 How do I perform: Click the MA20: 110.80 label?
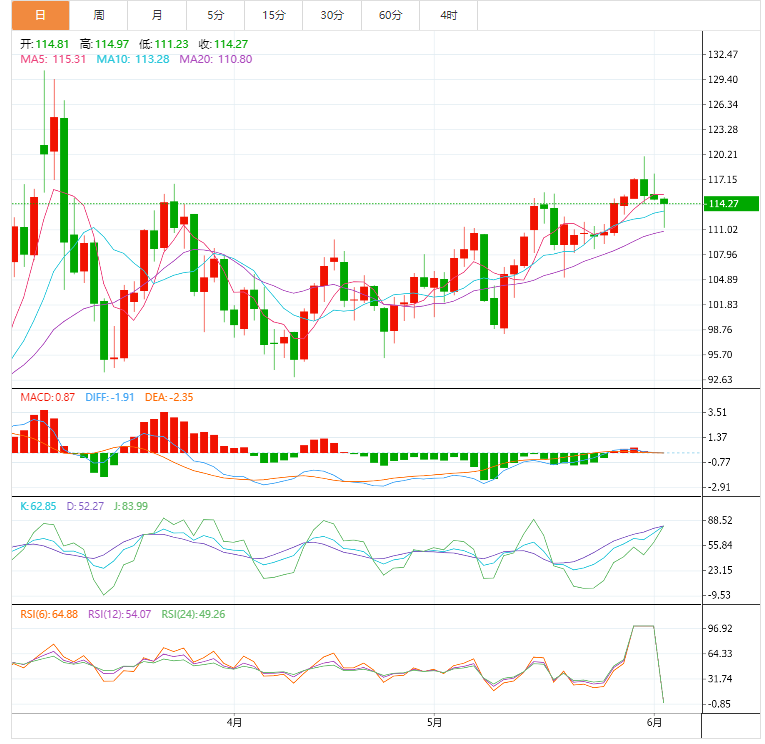pyautogui.click(x=216, y=60)
